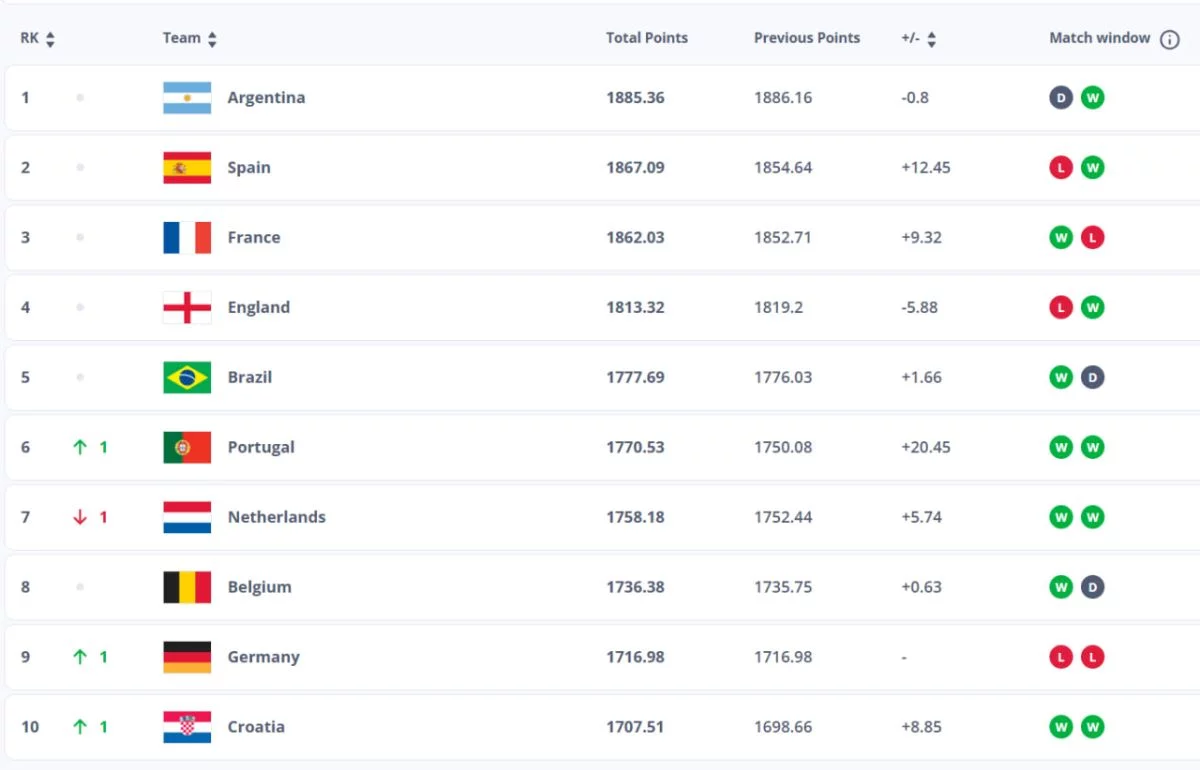Click Germany's first loss result badge
This screenshot has width=1200, height=770.
point(1061,658)
